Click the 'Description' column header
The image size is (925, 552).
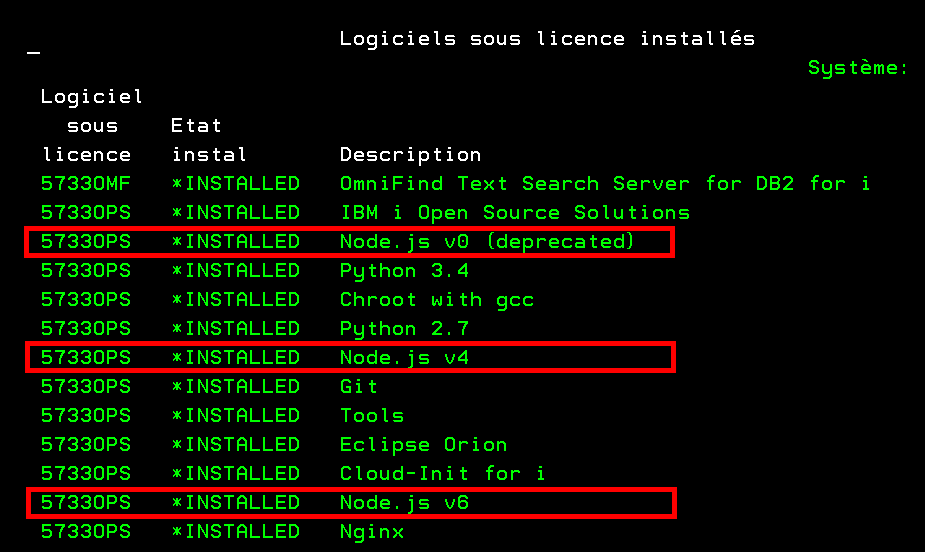(410, 155)
